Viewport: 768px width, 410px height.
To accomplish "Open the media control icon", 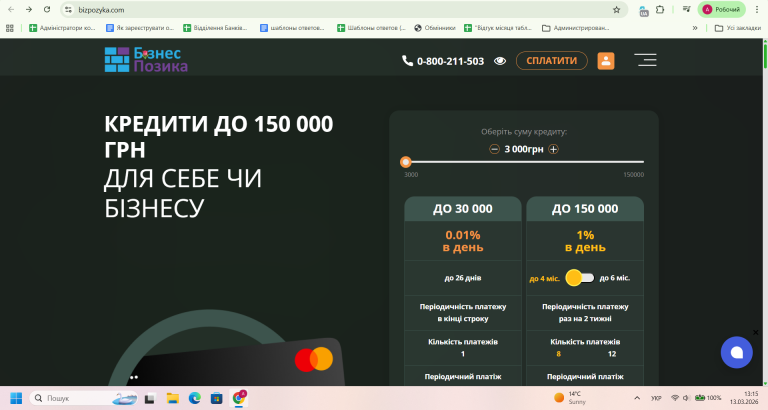I will pyautogui.click(x=686, y=10).
